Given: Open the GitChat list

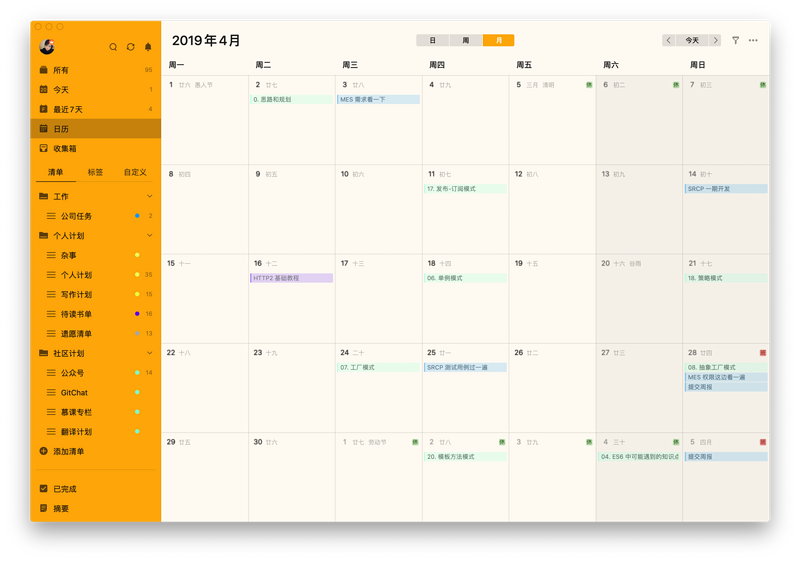Looking at the screenshot, I should click(x=95, y=393).
